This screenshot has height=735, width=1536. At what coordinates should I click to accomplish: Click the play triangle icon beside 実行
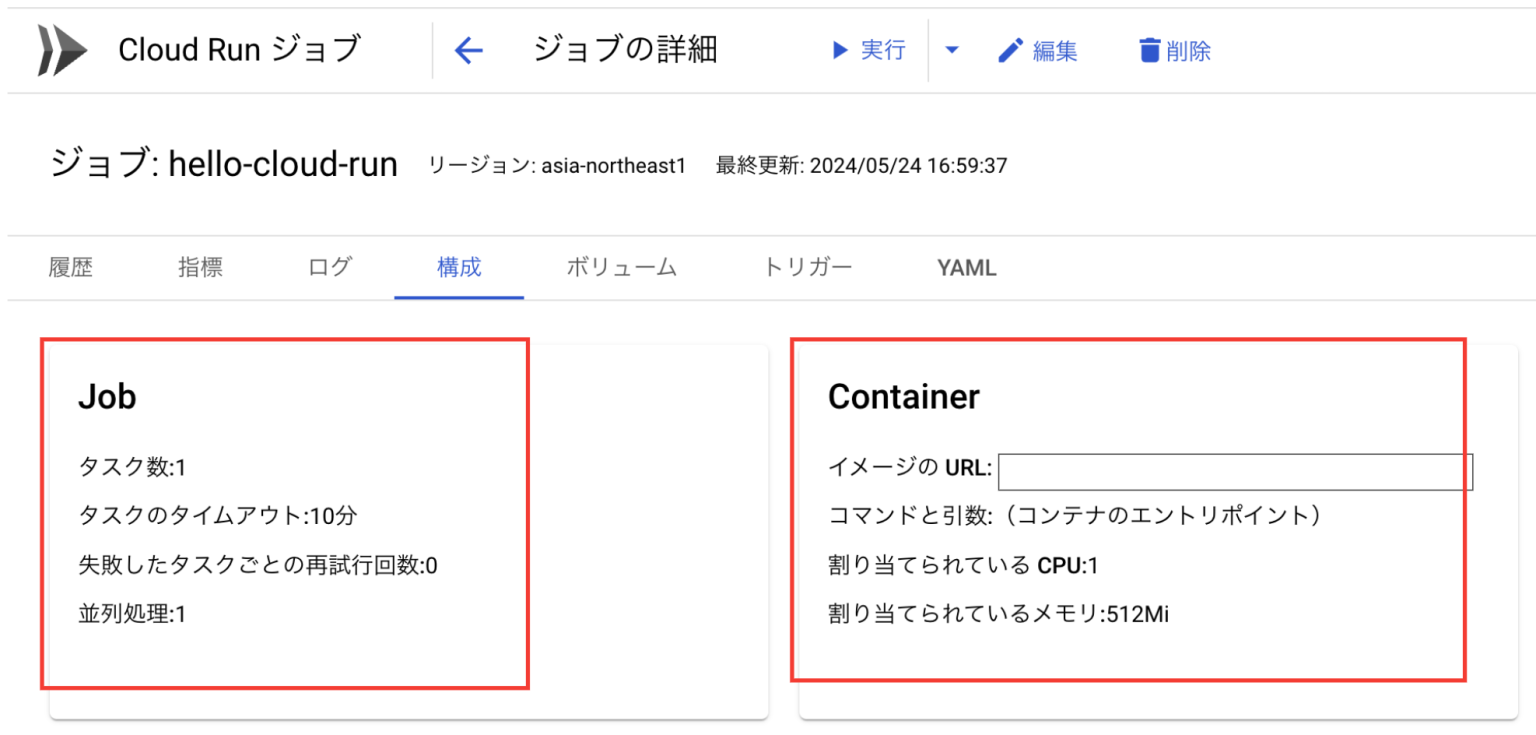[x=840, y=50]
